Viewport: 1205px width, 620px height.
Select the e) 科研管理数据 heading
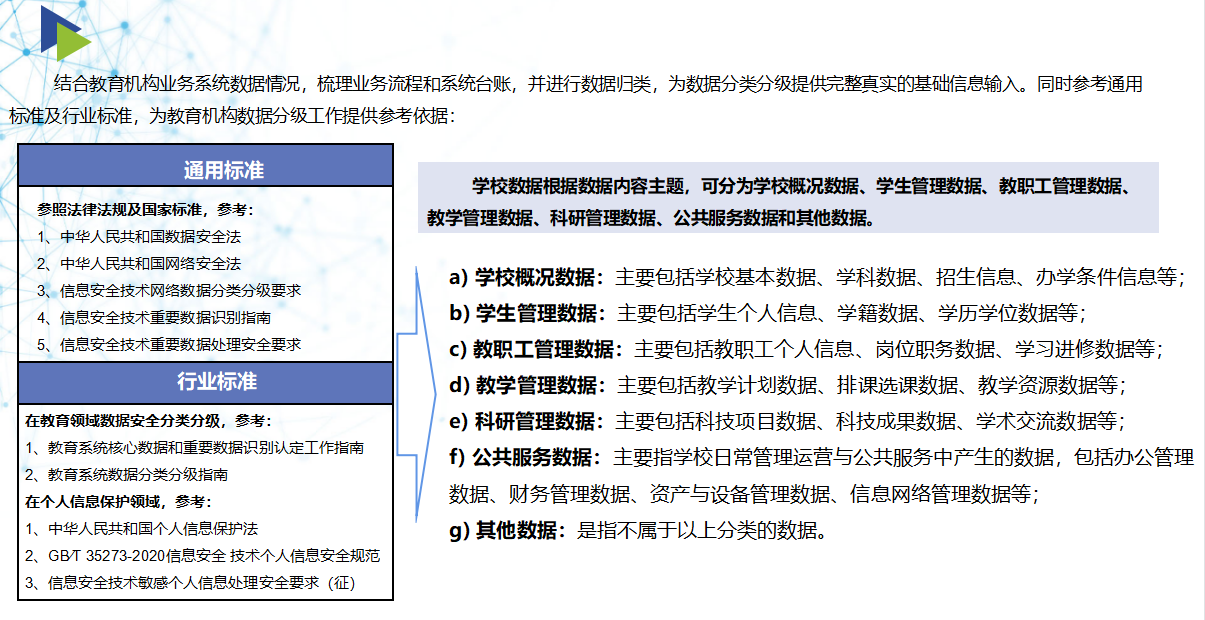(x=527, y=421)
